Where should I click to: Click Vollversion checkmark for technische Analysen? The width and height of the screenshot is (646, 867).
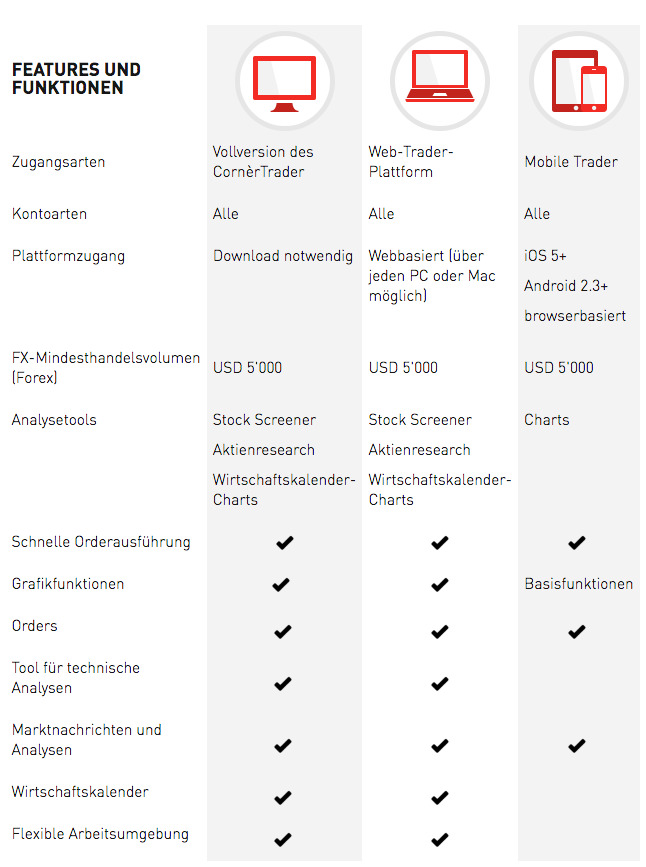tap(283, 684)
